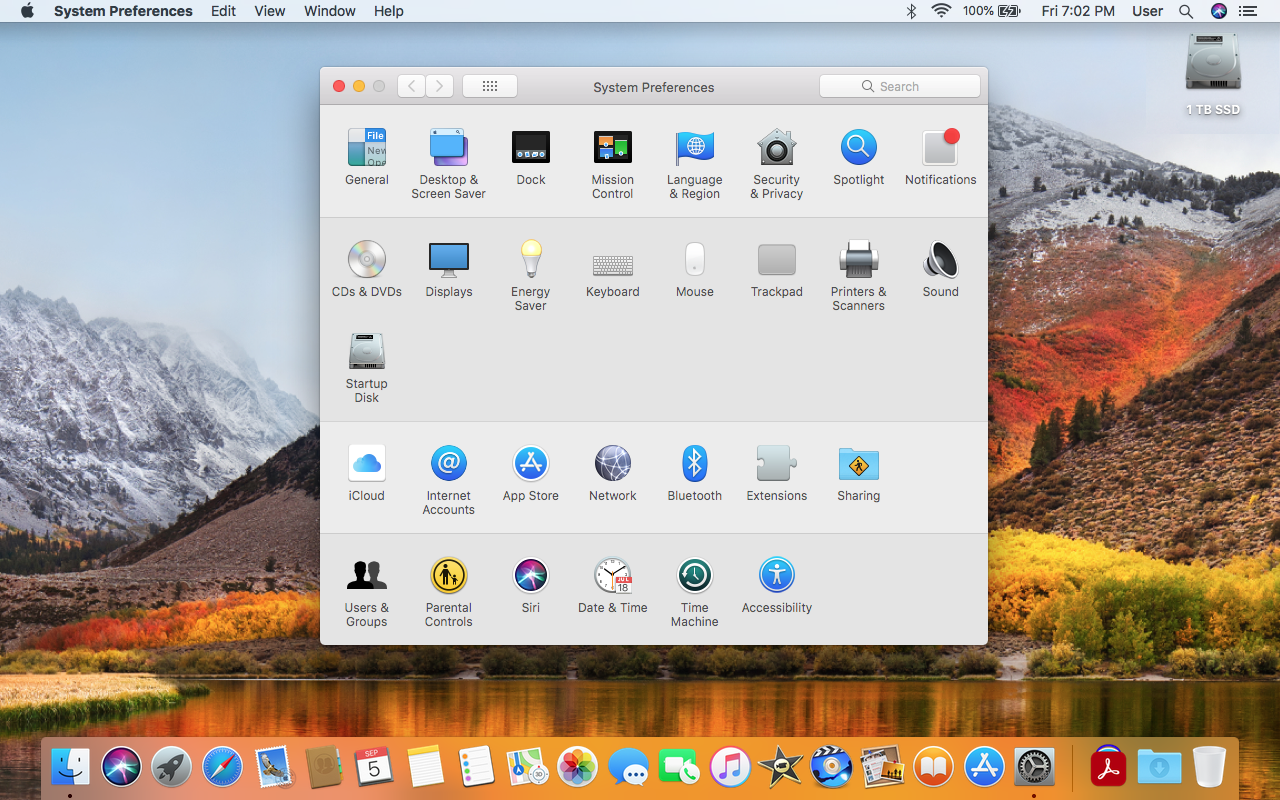Open Launchpad from the Dock
This screenshot has width=1280, height=800.
[172, 767]
